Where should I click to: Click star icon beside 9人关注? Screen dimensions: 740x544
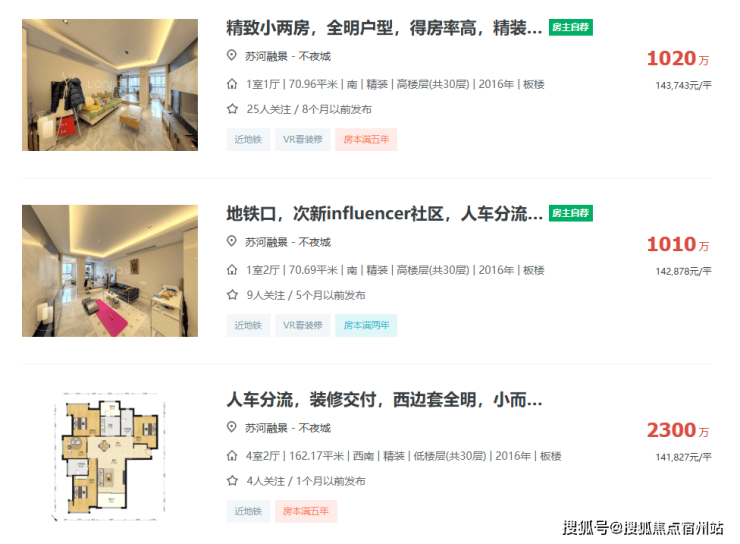click(232, 295)
